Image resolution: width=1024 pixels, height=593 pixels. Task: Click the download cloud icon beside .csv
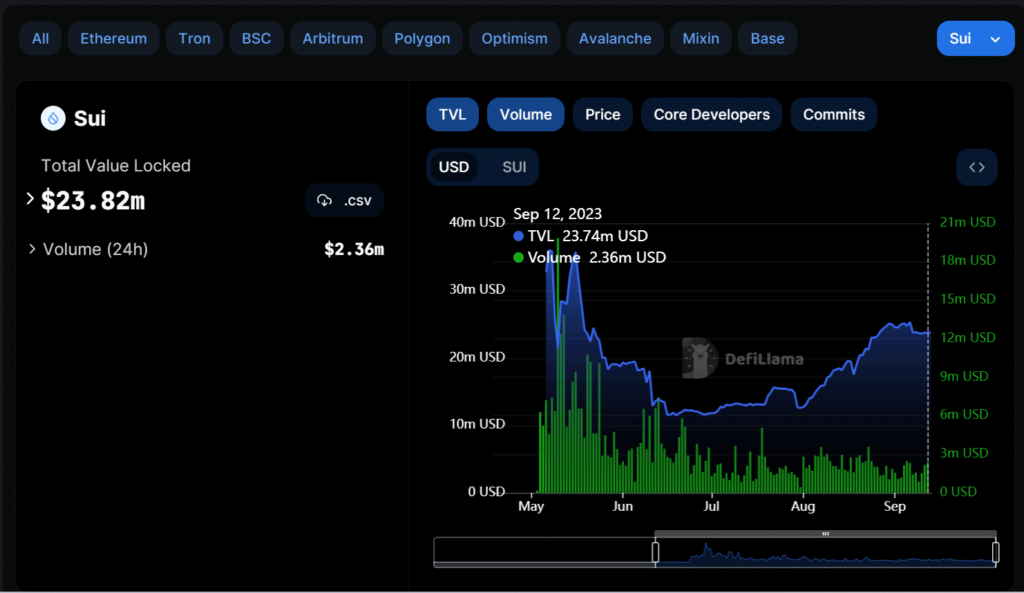pyautogui.click(x=324, y=200)
